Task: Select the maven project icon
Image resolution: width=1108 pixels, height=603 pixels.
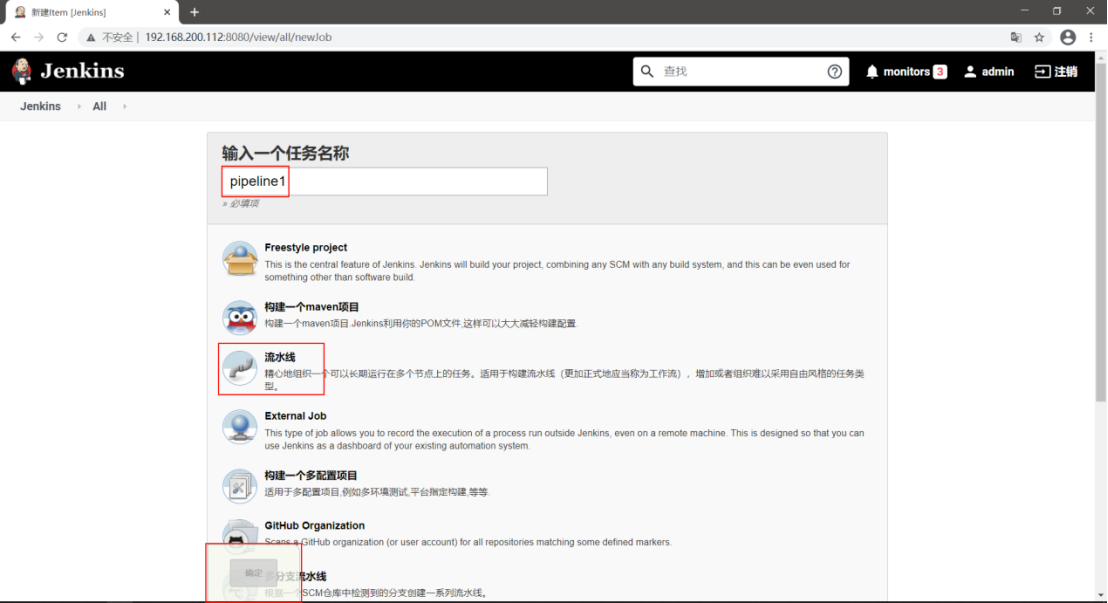Action: tap(240, 317)
